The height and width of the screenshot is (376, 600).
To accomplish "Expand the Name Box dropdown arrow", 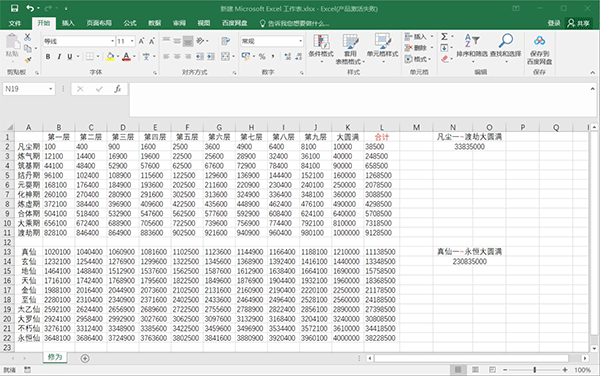I will [x=51, y=89].
